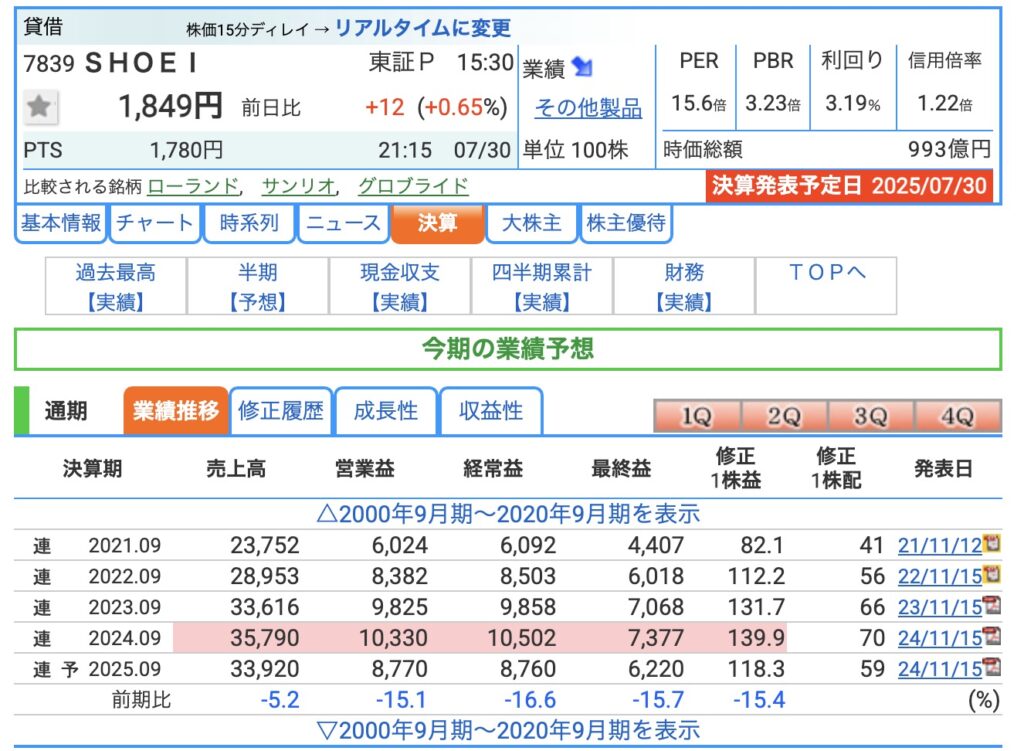Image resolution: width=1024 pixels, height=751 pixels.
Task: Click the day change +12 (+0.65%)
Action: tap(436, 107)
